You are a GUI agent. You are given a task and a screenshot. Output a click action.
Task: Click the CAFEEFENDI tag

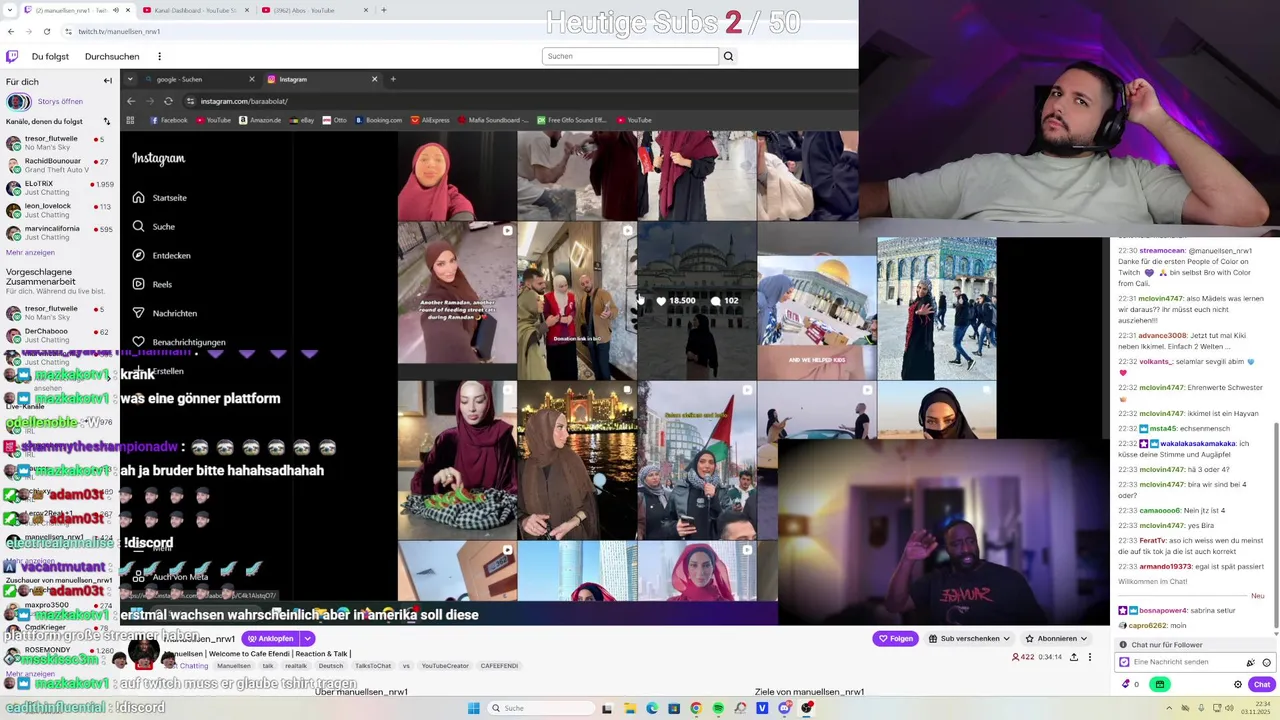pyautogui.click(x=499, y=666)
